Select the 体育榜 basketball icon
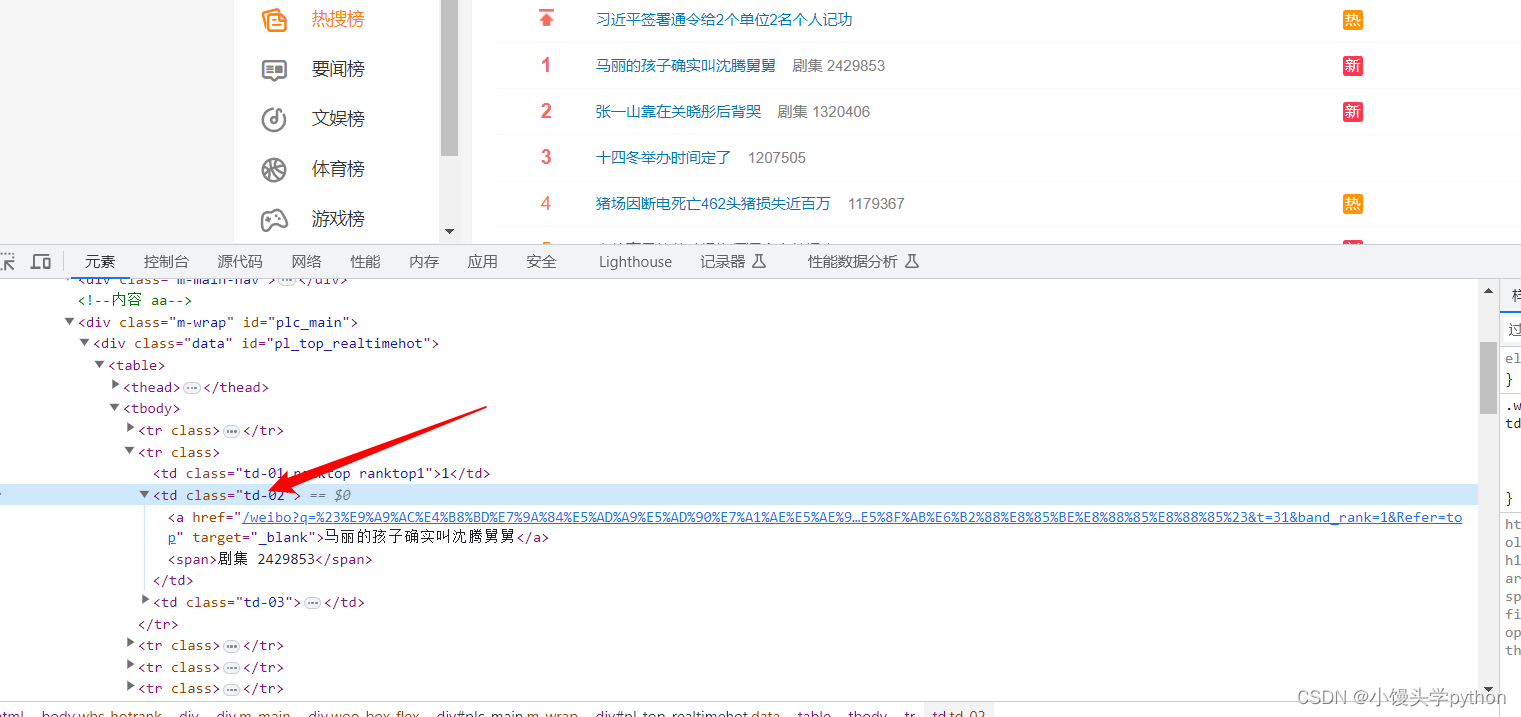Screen dimensions: 1521x717 (x=274, y=169)
